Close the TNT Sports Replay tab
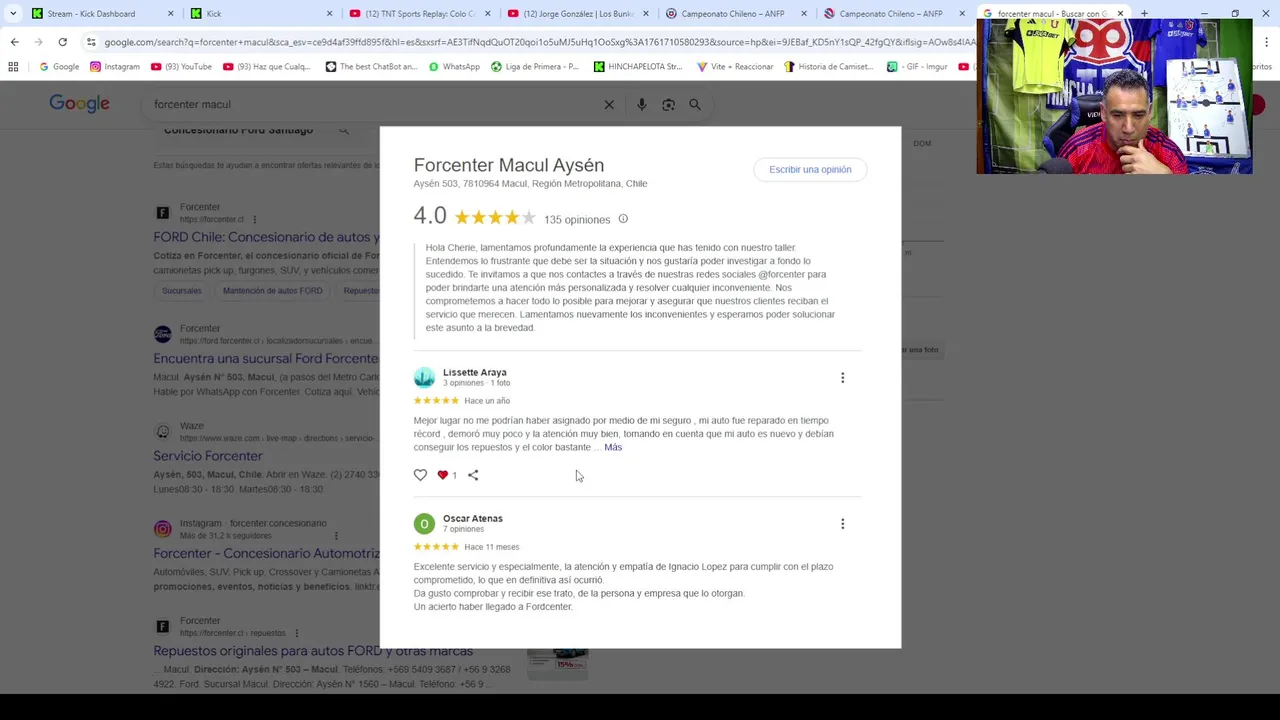The width and height of the screenshot is (1280, 720). coord(487,14)
